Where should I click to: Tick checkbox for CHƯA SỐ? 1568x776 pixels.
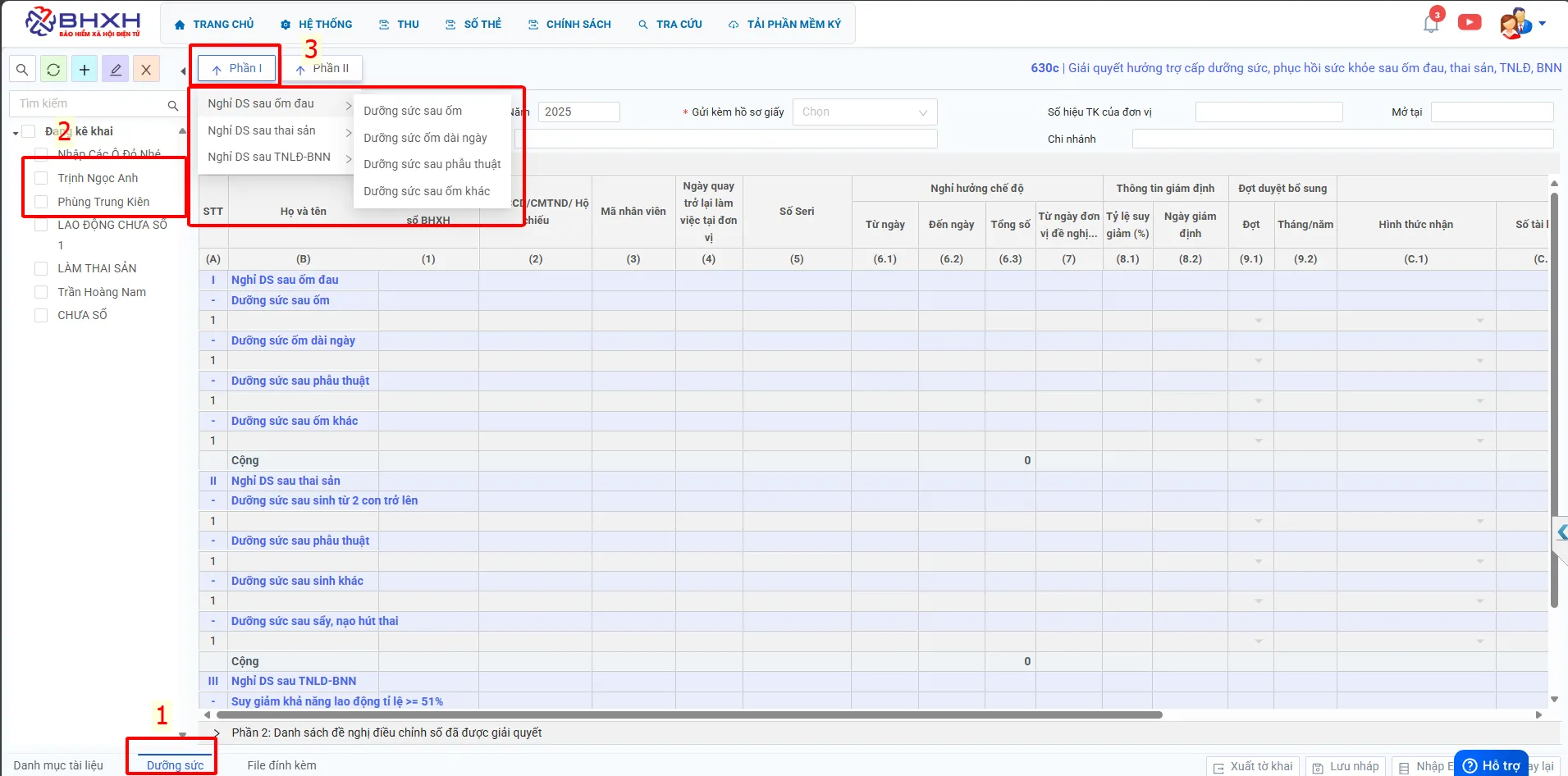point(41,315)
